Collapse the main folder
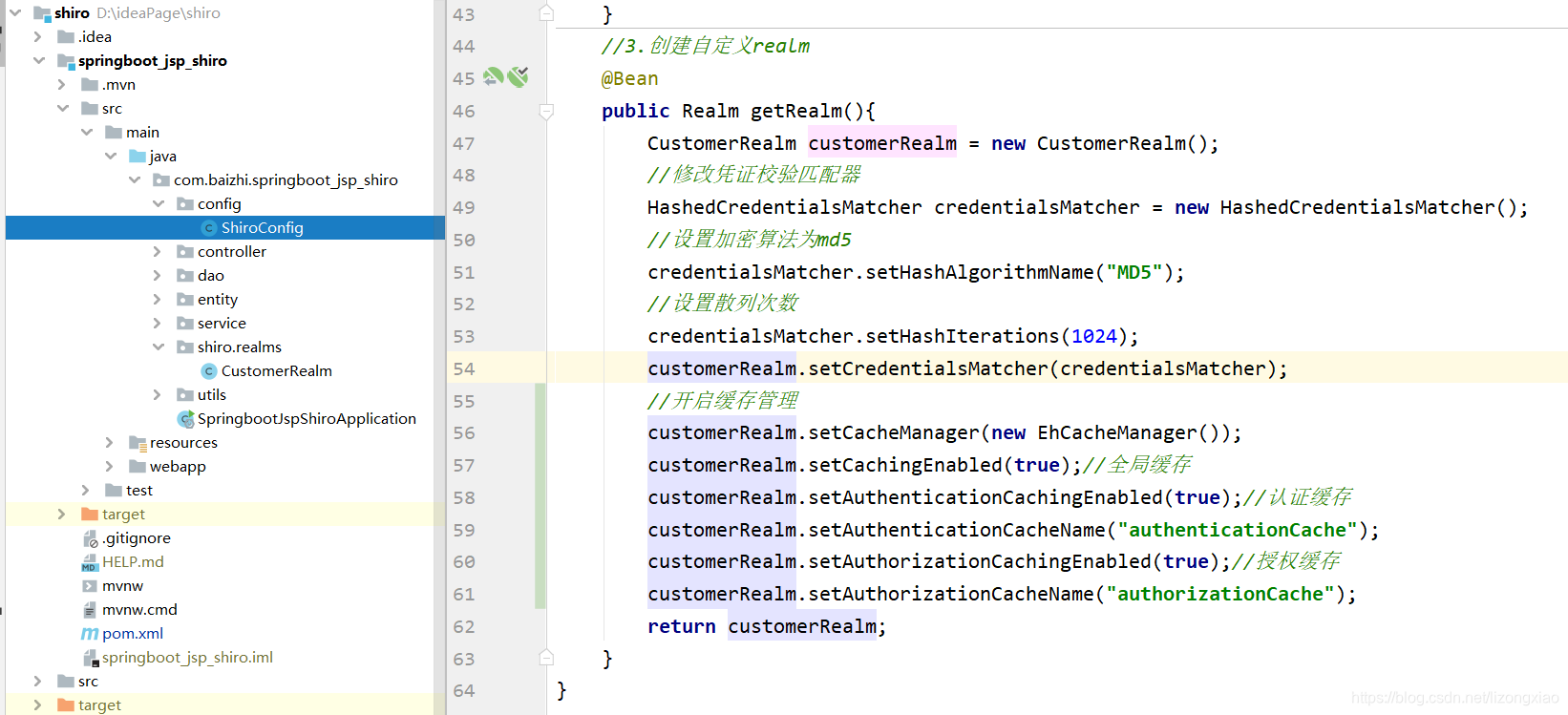This screenshot has width=1568, height=715. point(87,133)
